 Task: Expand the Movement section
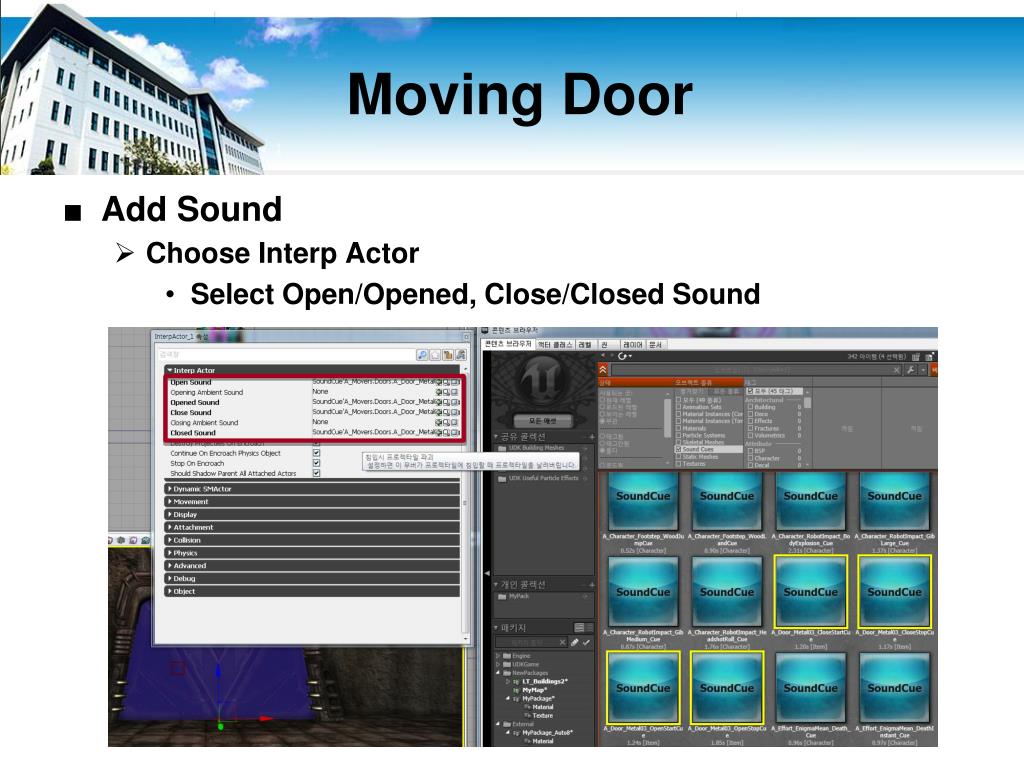(169, 502)
